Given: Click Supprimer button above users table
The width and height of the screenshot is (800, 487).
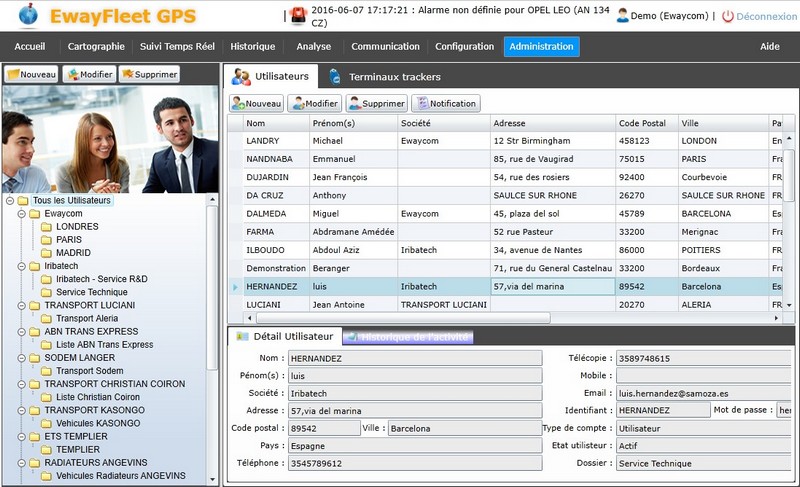Looking at the screenshot, I should click(377, 104).
